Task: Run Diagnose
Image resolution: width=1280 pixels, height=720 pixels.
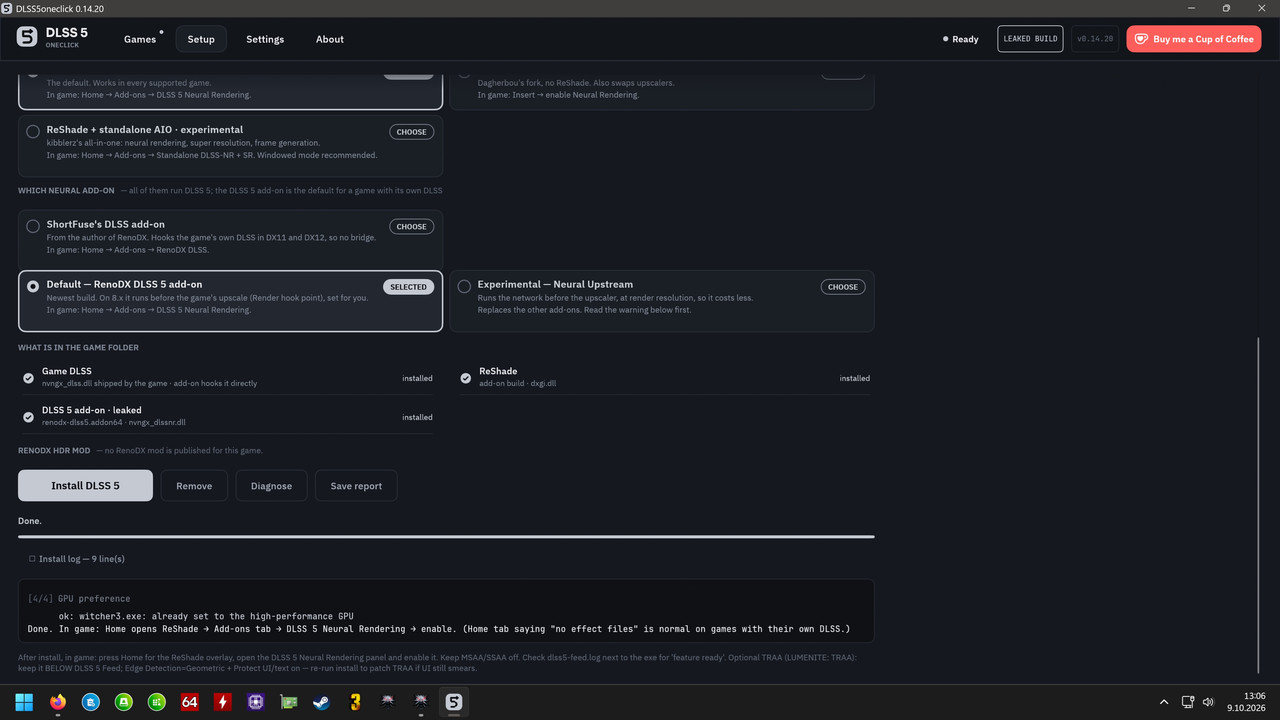Action: pos(271,485)
